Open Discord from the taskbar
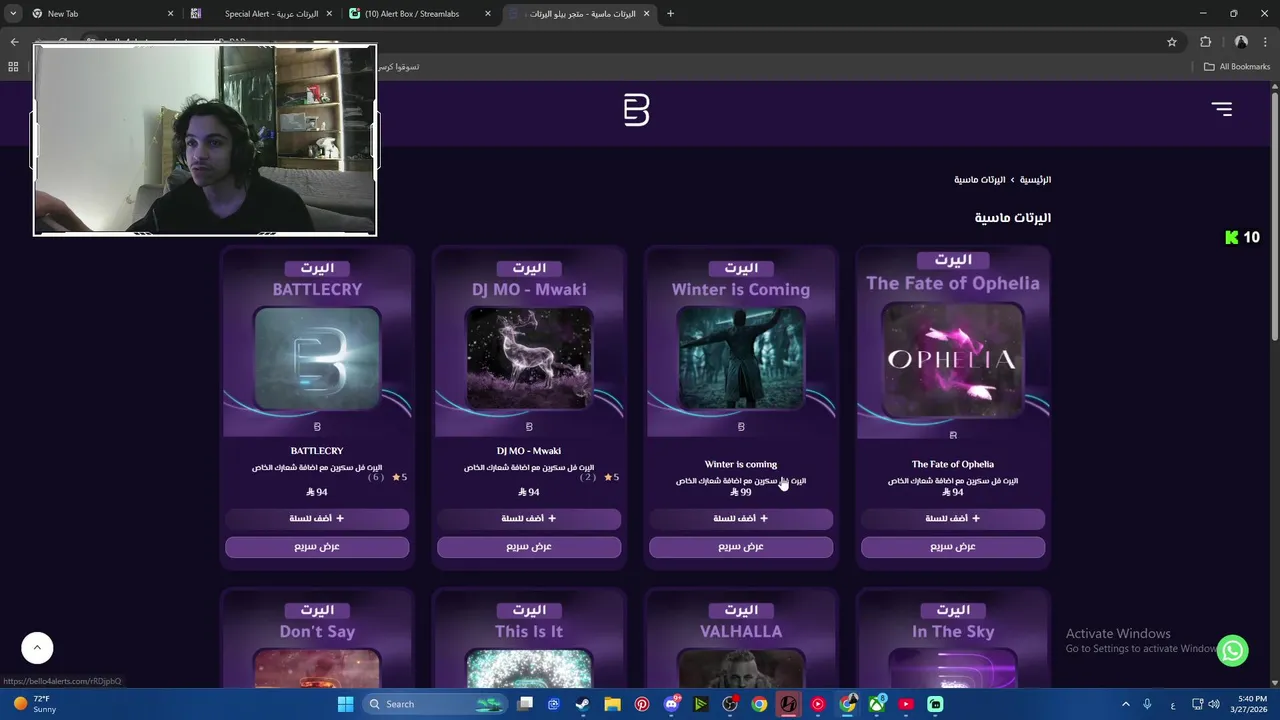 [672, 704]
